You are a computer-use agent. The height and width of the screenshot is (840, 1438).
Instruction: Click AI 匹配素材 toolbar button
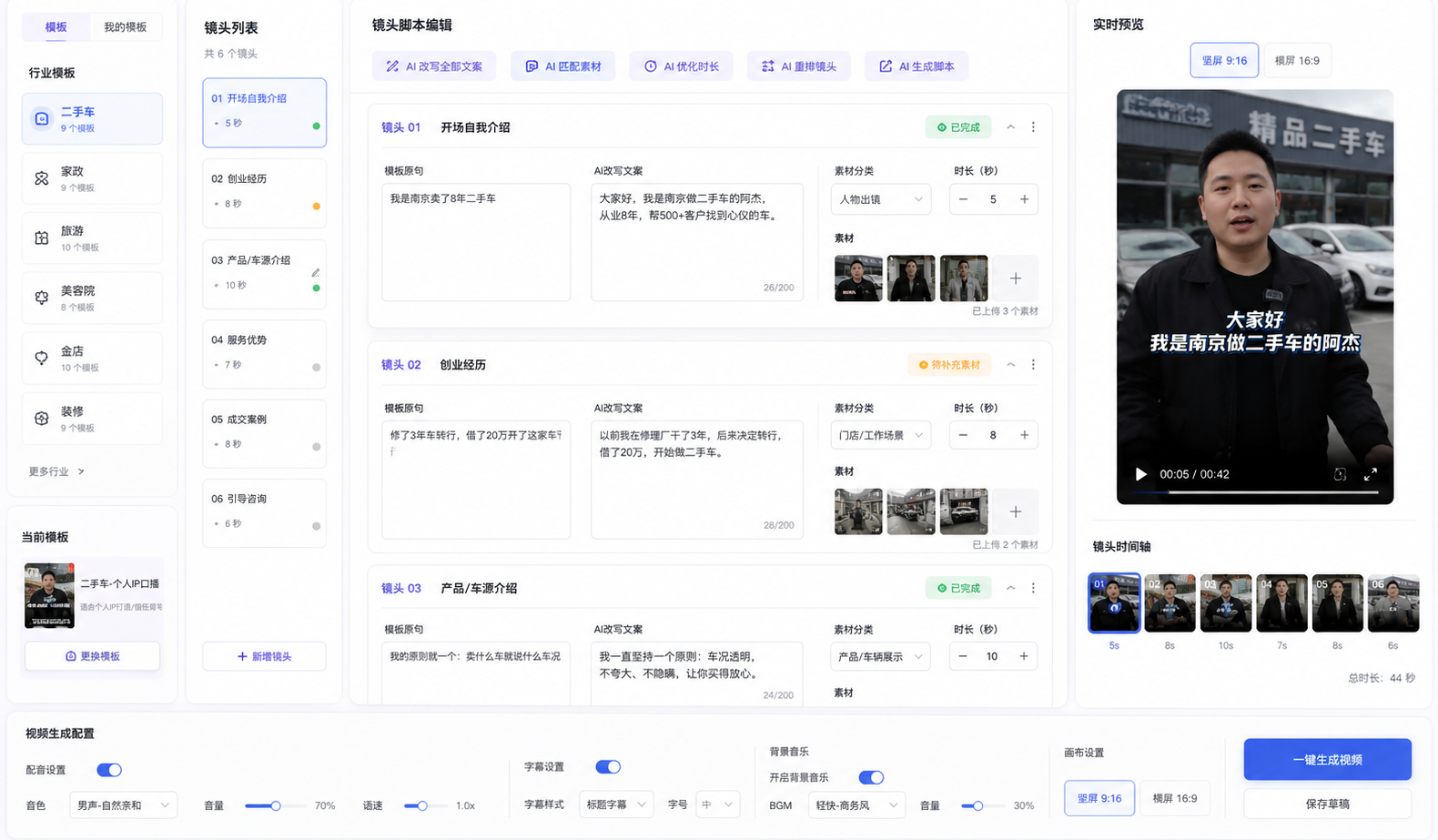563,66
